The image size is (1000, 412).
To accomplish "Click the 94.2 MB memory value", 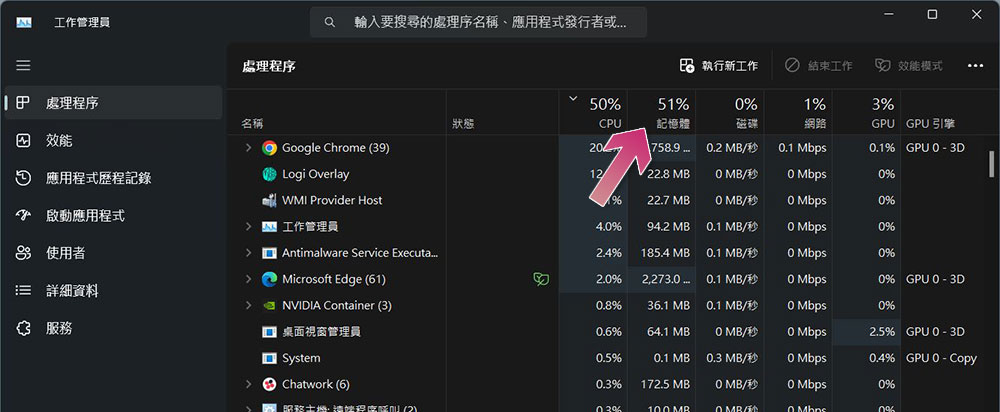I will (x=668, y=226).
